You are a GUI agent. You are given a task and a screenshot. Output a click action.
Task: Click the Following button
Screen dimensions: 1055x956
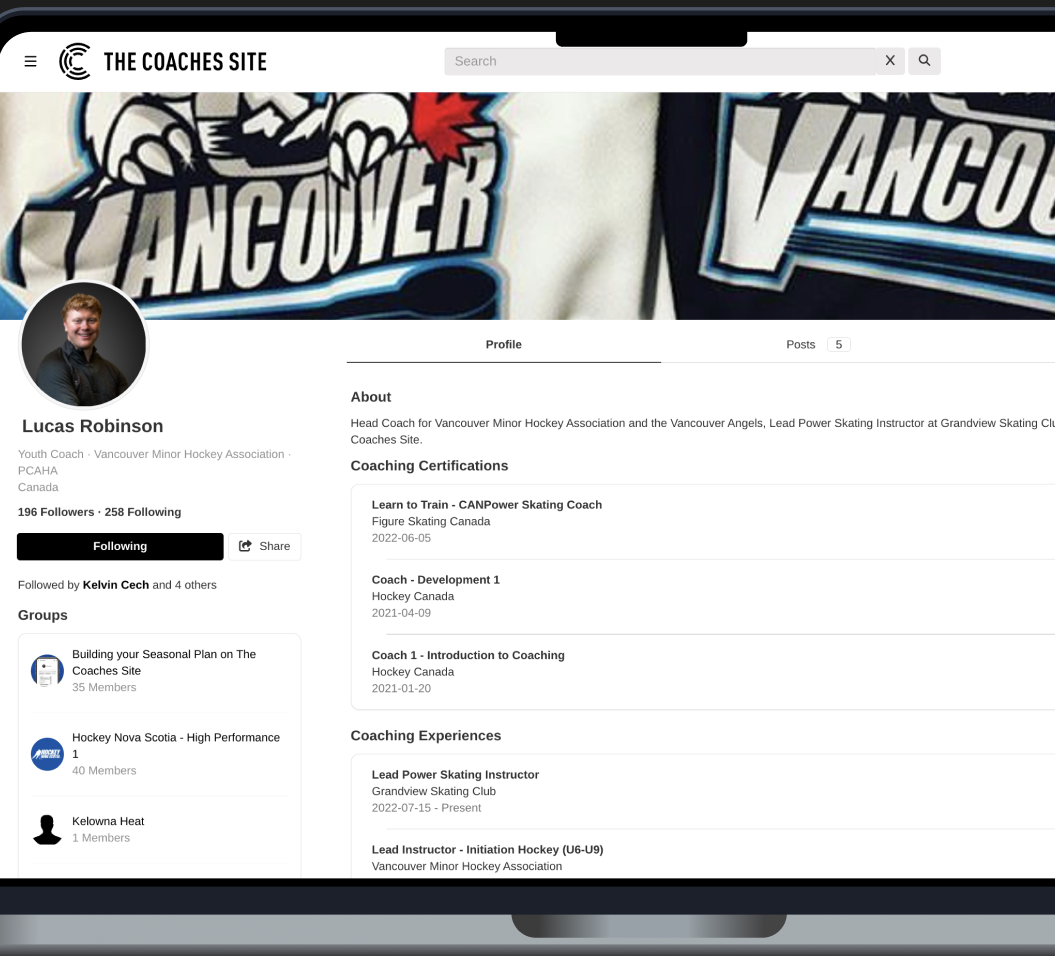120,546
